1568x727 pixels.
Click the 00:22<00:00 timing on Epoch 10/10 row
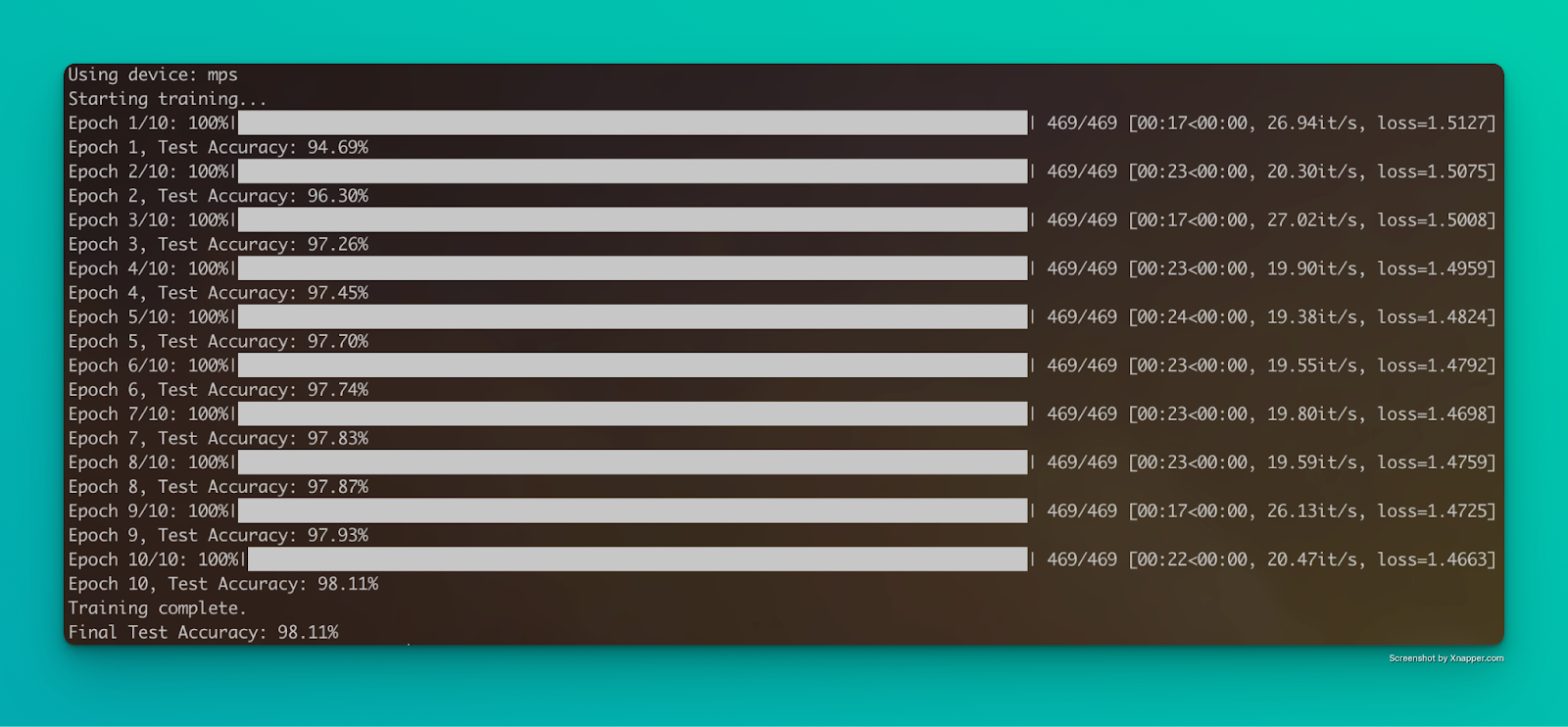click(1193, 559)
